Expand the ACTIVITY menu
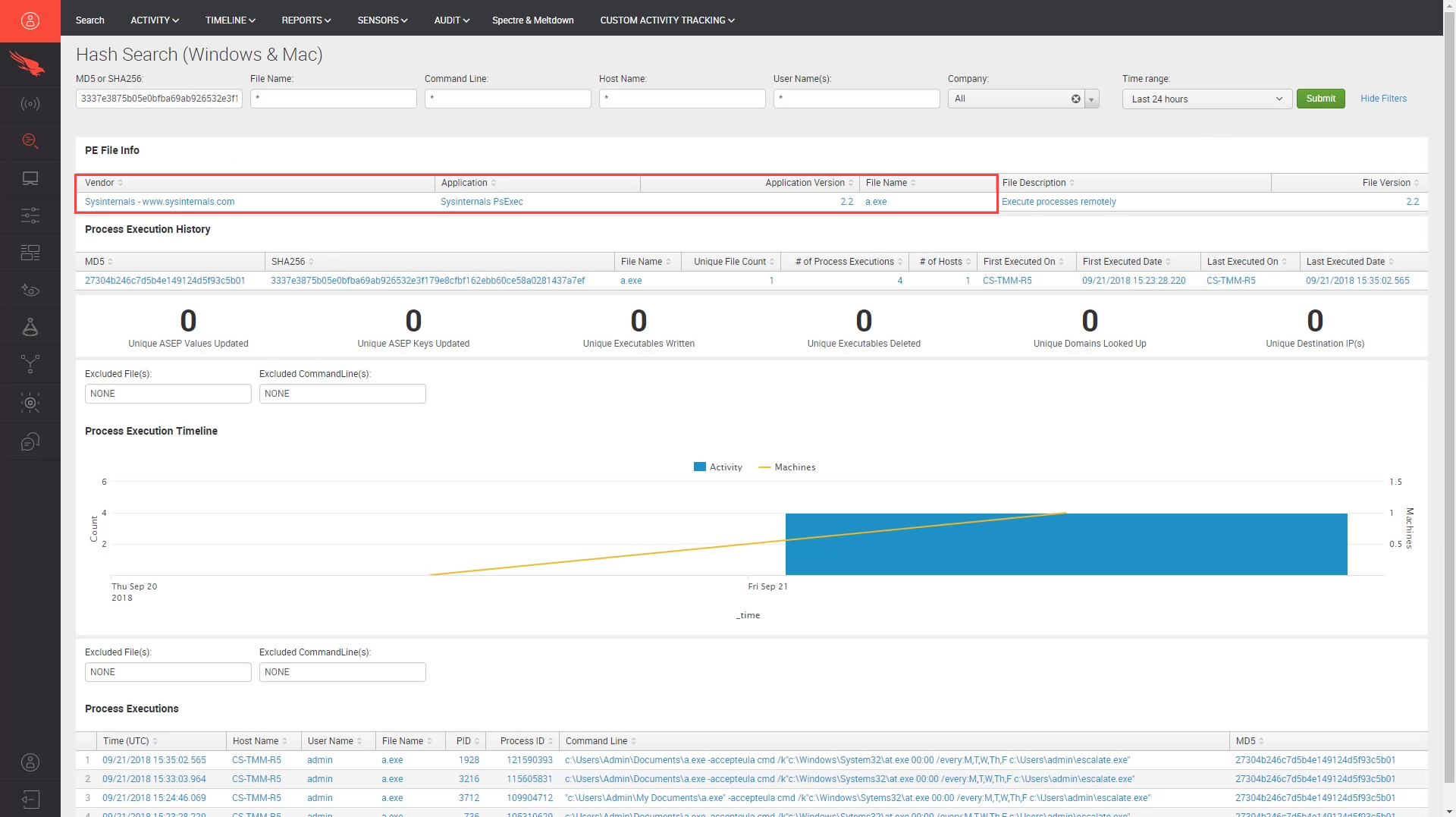This screenshot has height=817, width=1456. pos(155,20)
